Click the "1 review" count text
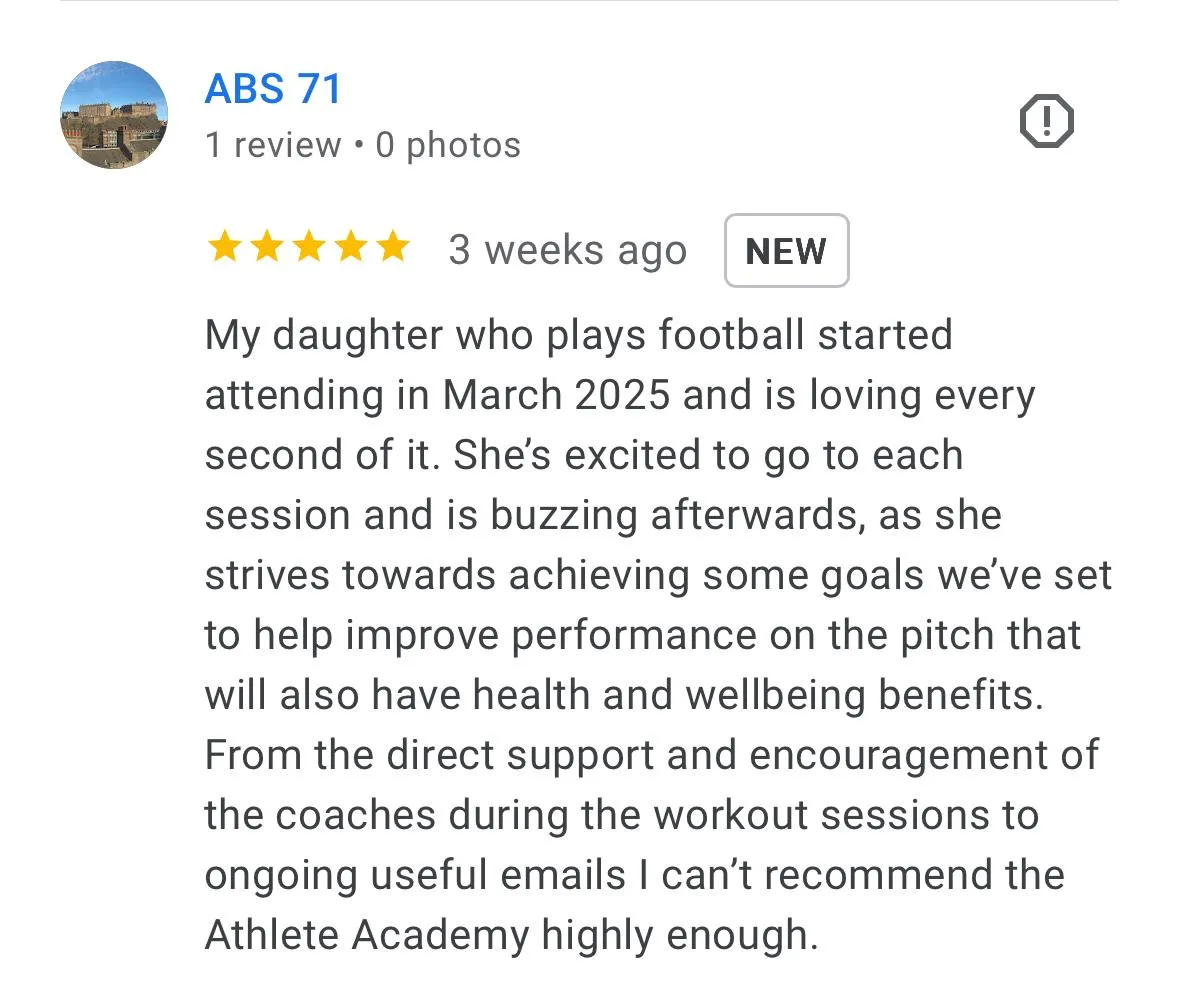Screen dimensions: 1179x1006 point(272,146)
